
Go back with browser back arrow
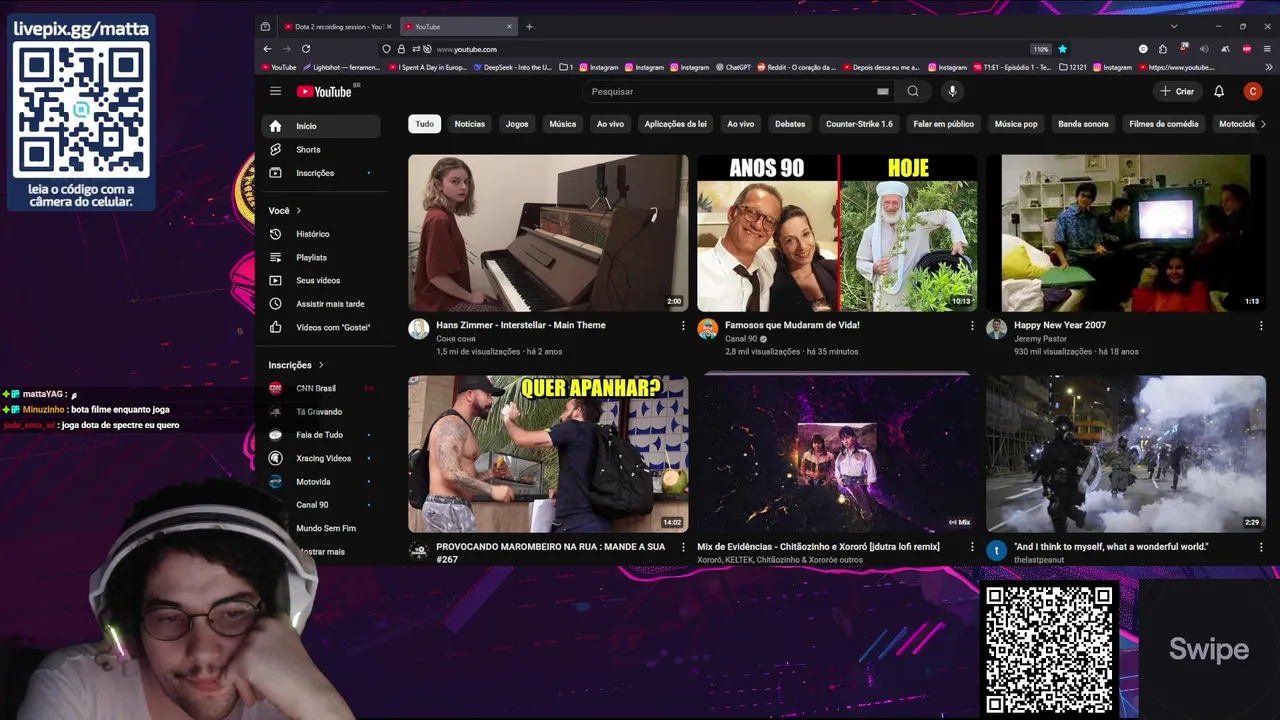point(267,49)
